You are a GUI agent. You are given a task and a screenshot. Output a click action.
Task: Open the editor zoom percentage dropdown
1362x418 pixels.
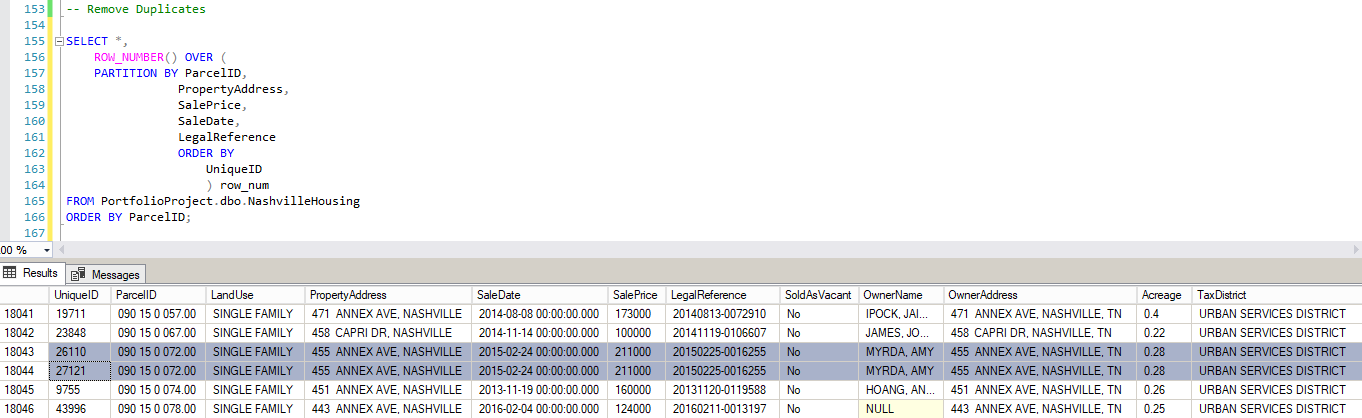[46, 250]
